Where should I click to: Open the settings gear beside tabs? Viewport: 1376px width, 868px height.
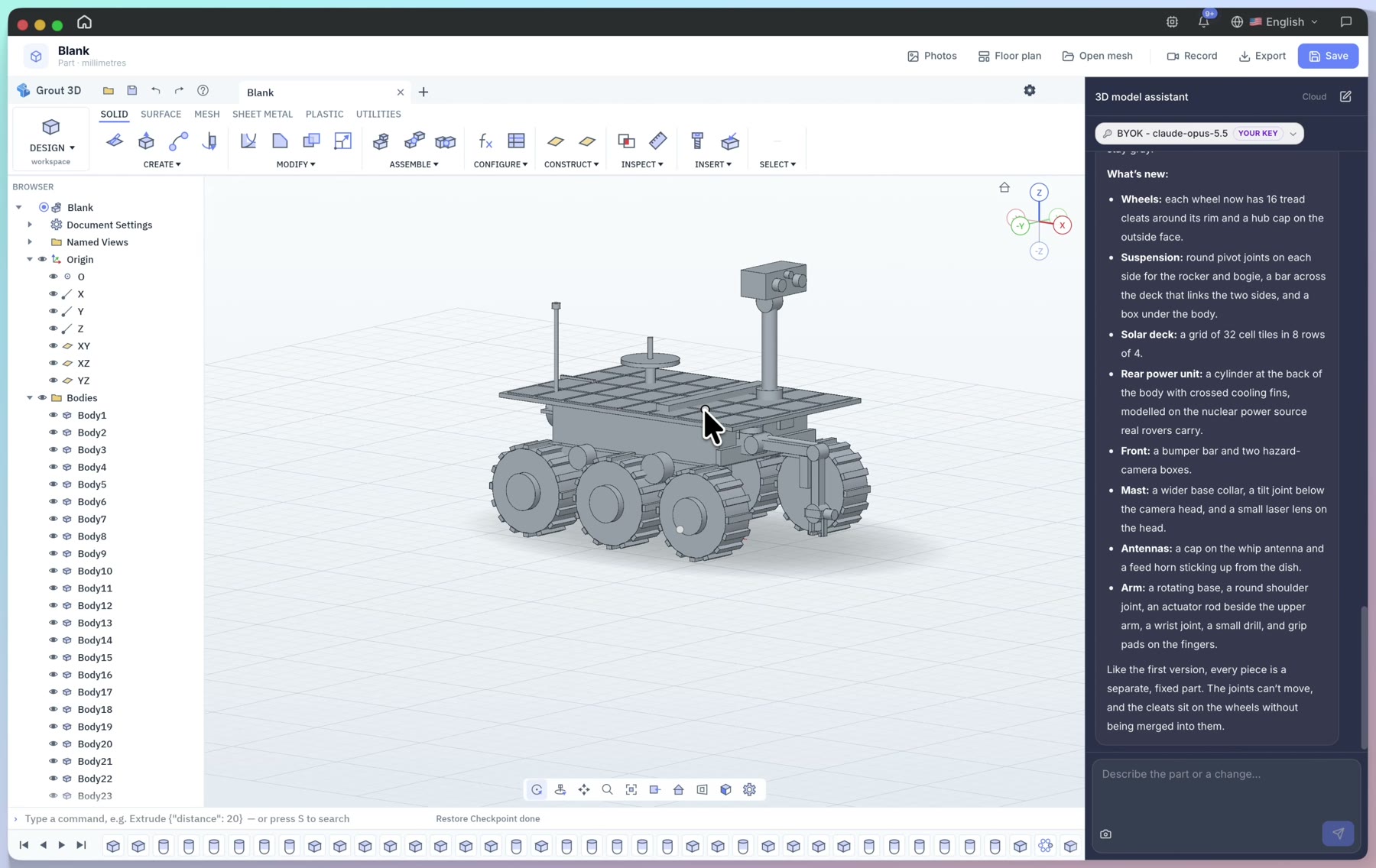point(1030,90)
